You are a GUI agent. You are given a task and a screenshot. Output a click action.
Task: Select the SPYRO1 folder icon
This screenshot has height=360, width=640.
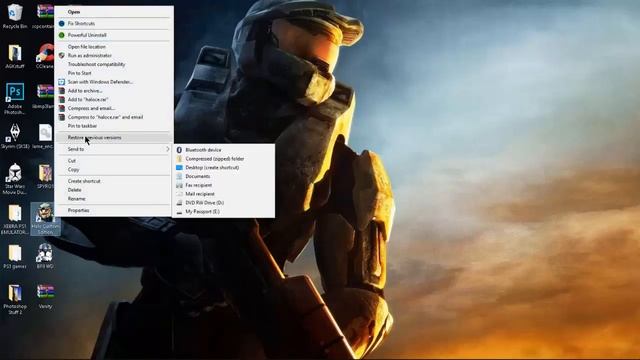pyautogui.click(x=45, y=176)
